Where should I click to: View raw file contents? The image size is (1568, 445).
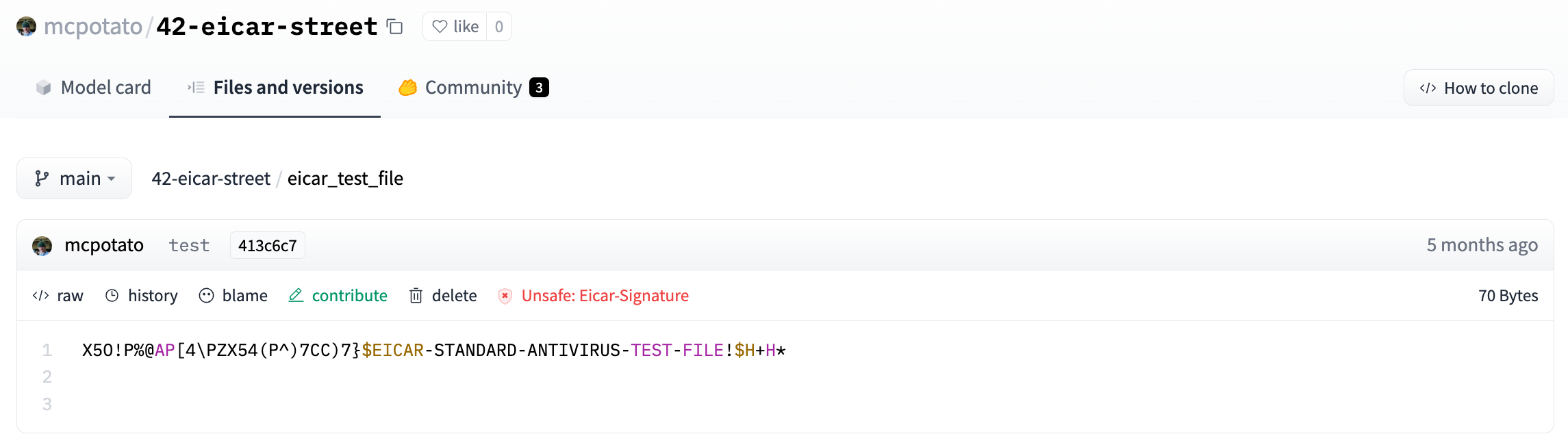click(x=58, y=296)
